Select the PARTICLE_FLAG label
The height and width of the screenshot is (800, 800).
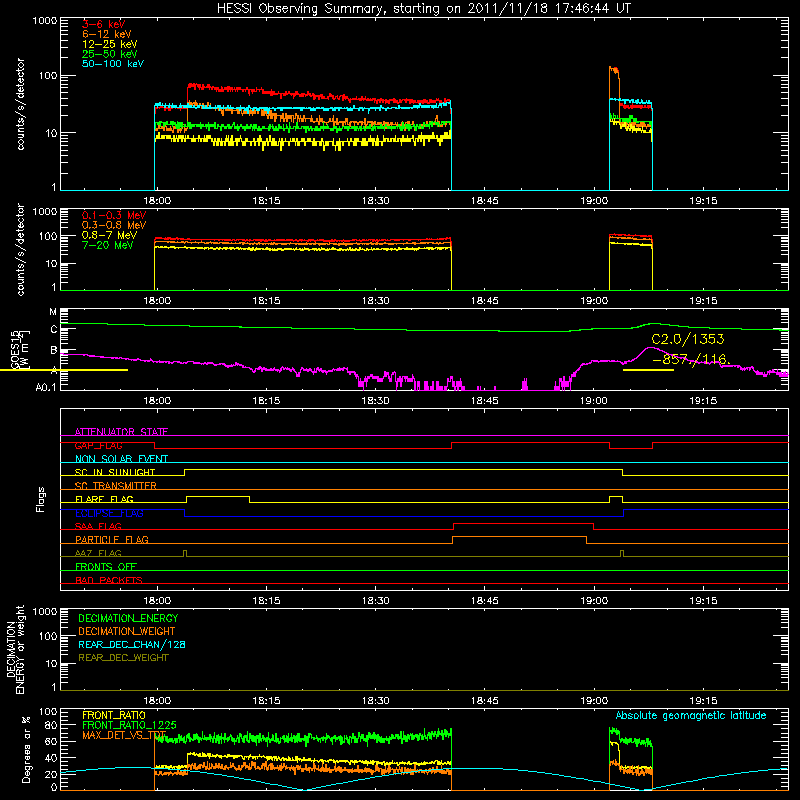[x=112, y=539]
